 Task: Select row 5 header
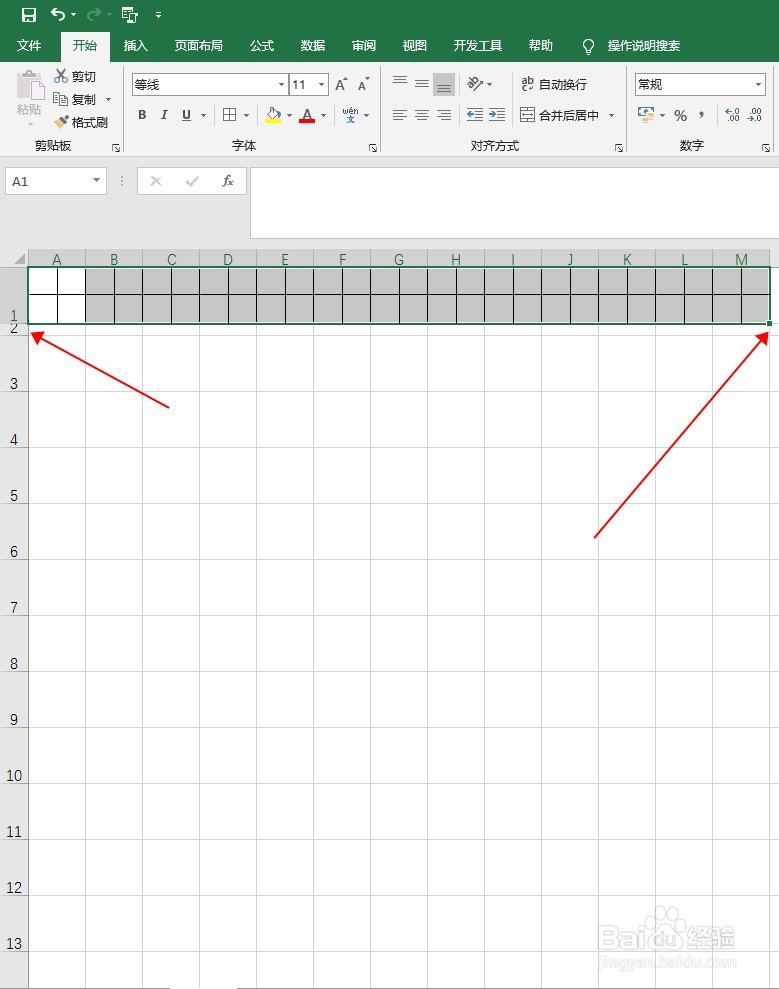14,476
